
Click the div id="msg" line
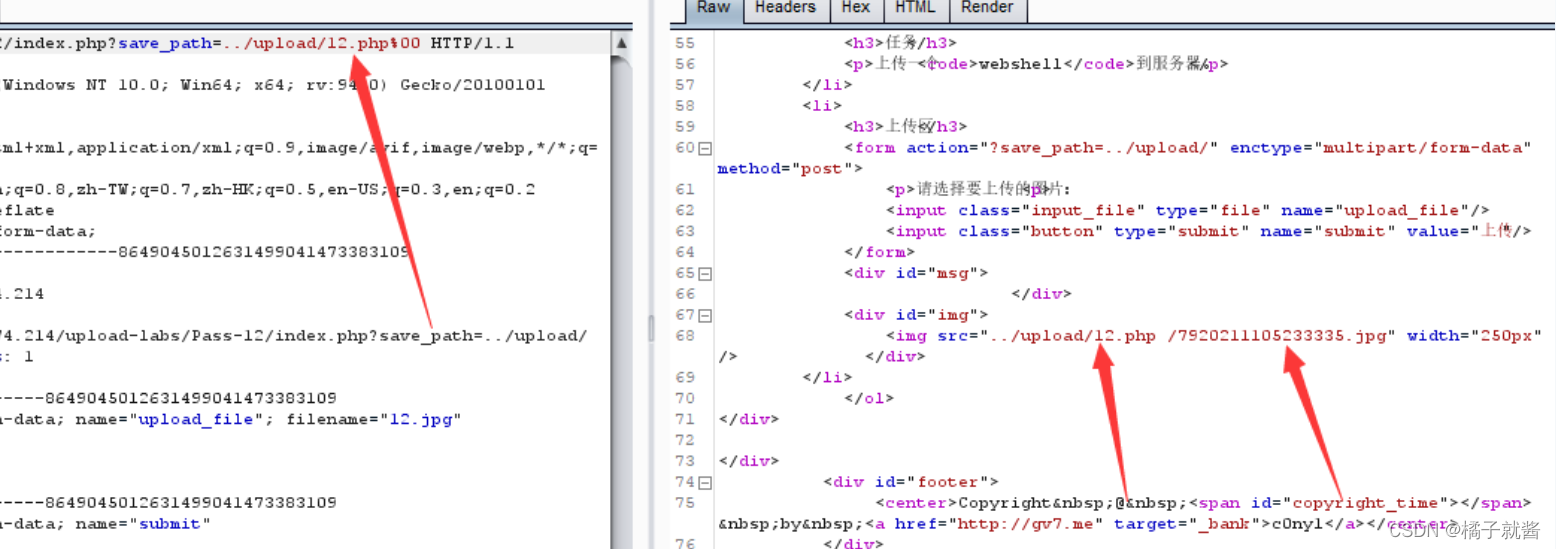(916, 273)
